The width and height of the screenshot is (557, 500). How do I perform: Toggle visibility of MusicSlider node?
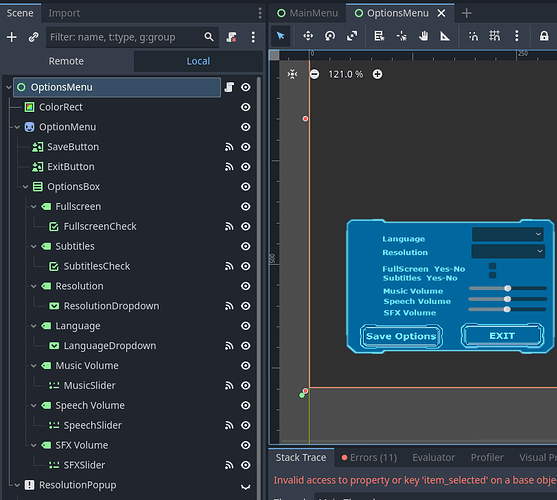coord(246,385)
